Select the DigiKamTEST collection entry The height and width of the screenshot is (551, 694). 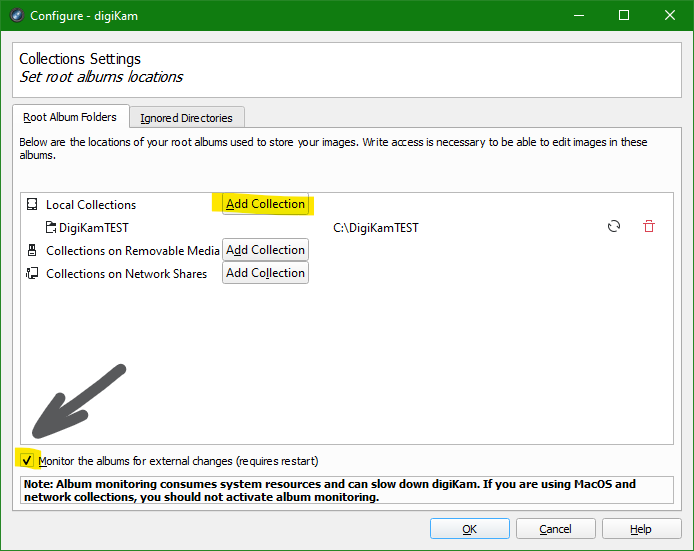pyautogui.click(x=93, y=228)
